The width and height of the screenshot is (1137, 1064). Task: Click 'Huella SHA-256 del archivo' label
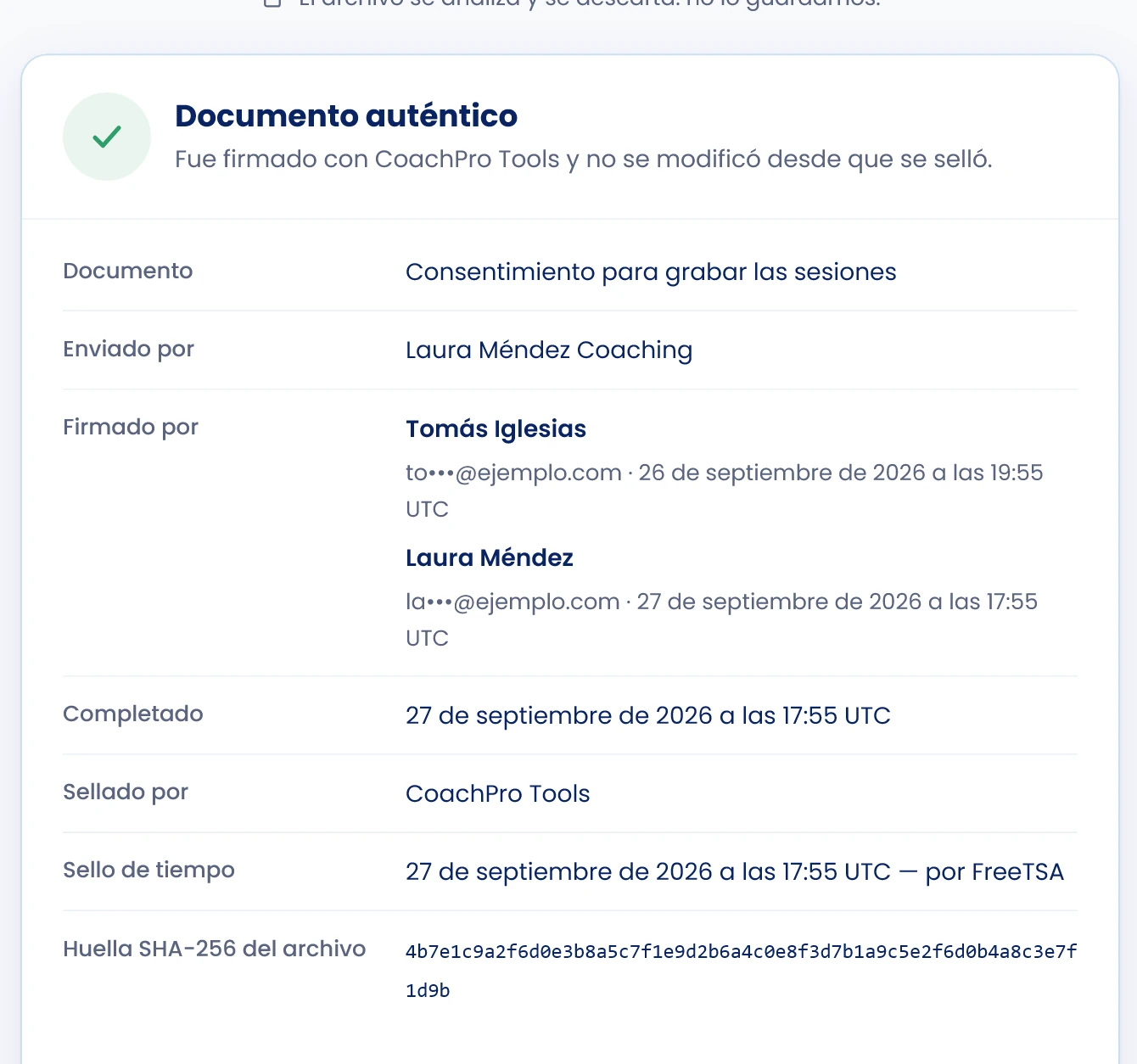coord(215,949)
